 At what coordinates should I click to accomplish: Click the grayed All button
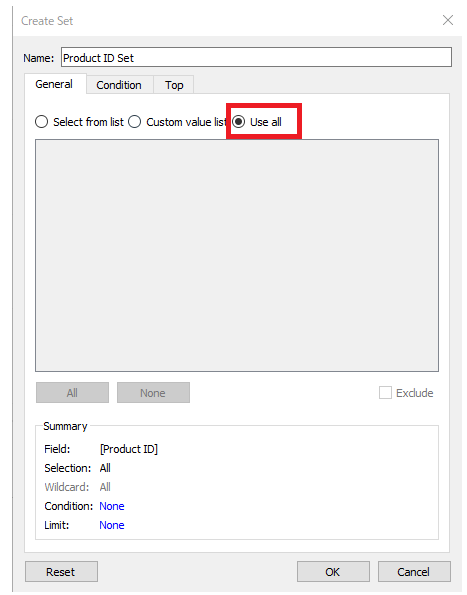pyautogui.click(x=72, y=393)
